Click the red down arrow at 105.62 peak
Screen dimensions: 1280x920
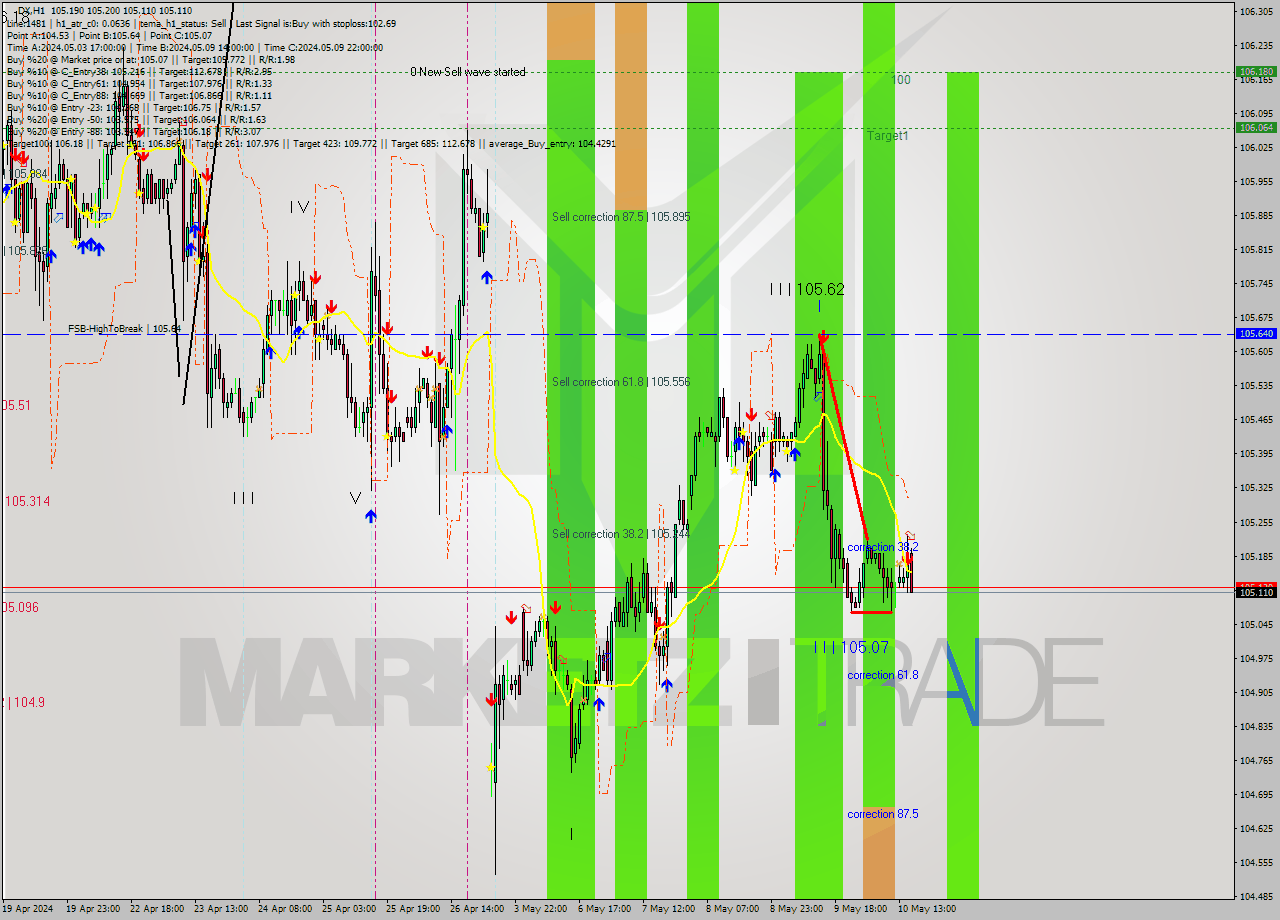[x=822, y=338]
